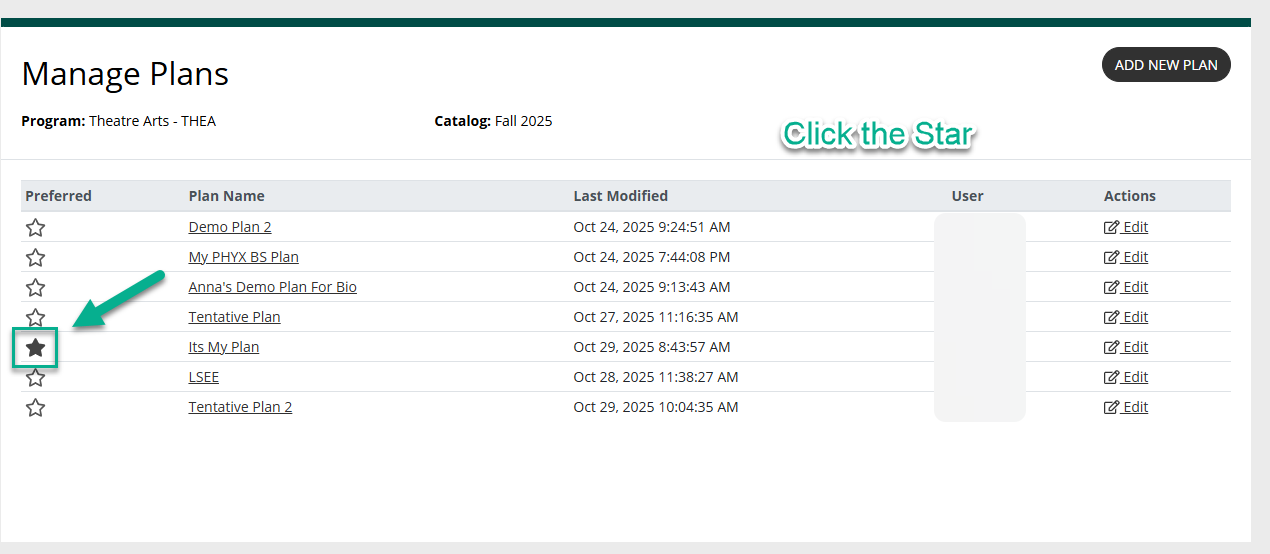Click Edit for Anna's Demo Plan

tap(1126, 287)
